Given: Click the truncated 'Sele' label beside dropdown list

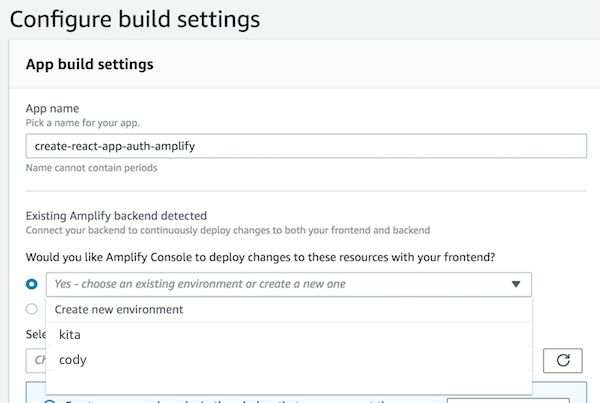Looking at the screenshot, I should (36, 334).
